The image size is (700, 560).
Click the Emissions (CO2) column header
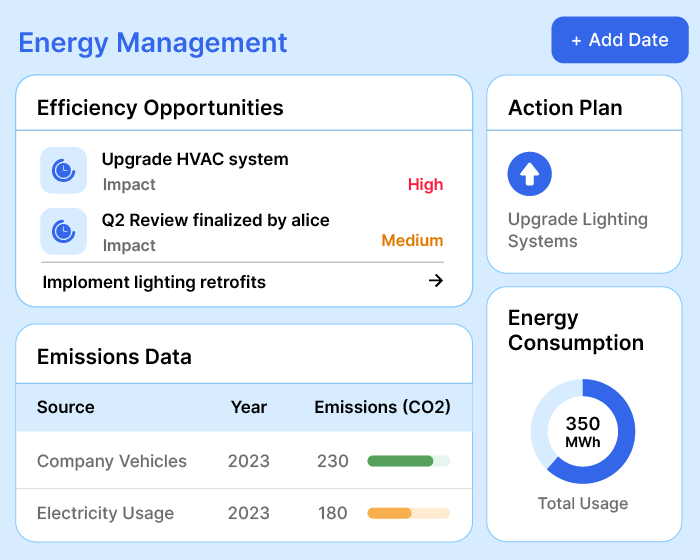tap(382, 407)
